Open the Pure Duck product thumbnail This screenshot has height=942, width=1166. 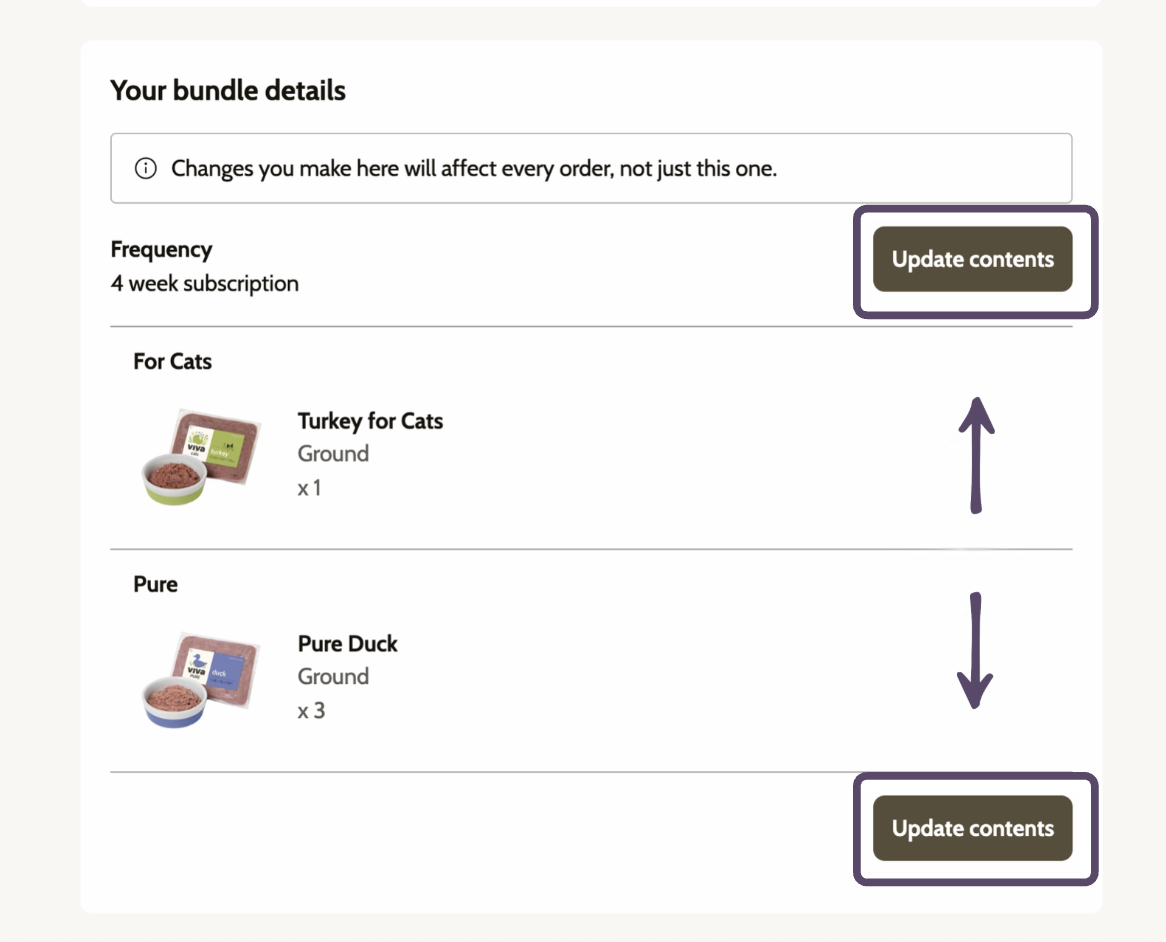(201, 680)
